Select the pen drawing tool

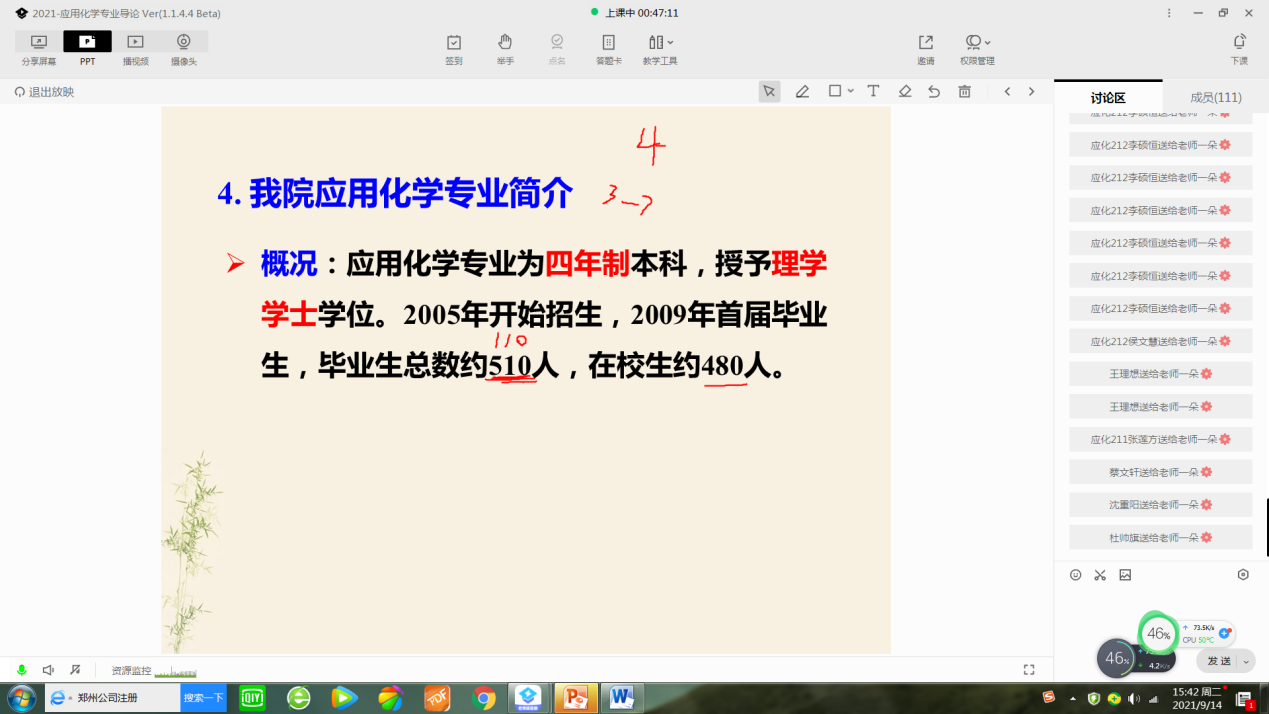(802, 91)
